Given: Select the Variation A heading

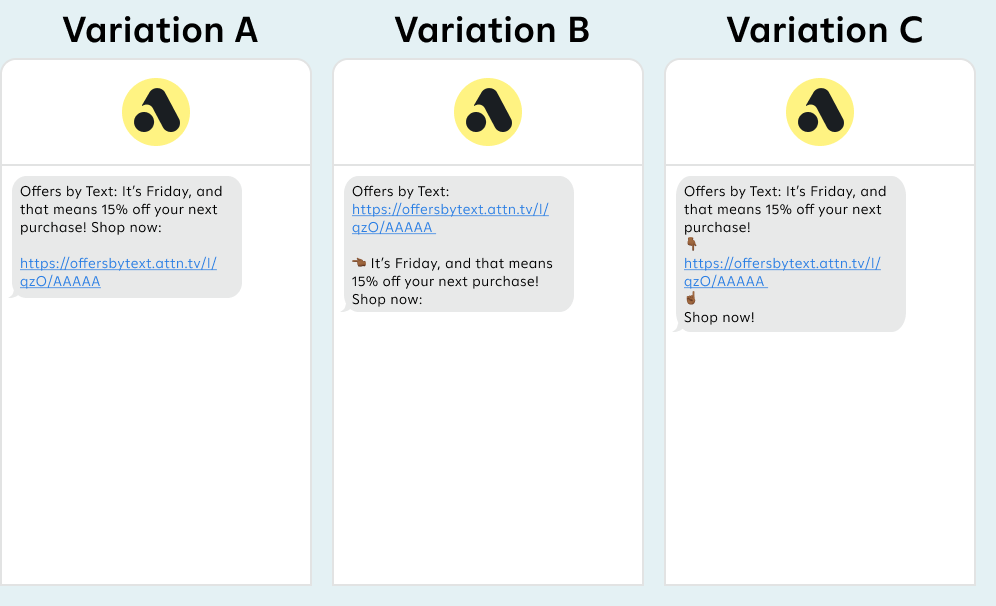Looking at the screenshot, I should pyautogui.click(x=160, y=30).
